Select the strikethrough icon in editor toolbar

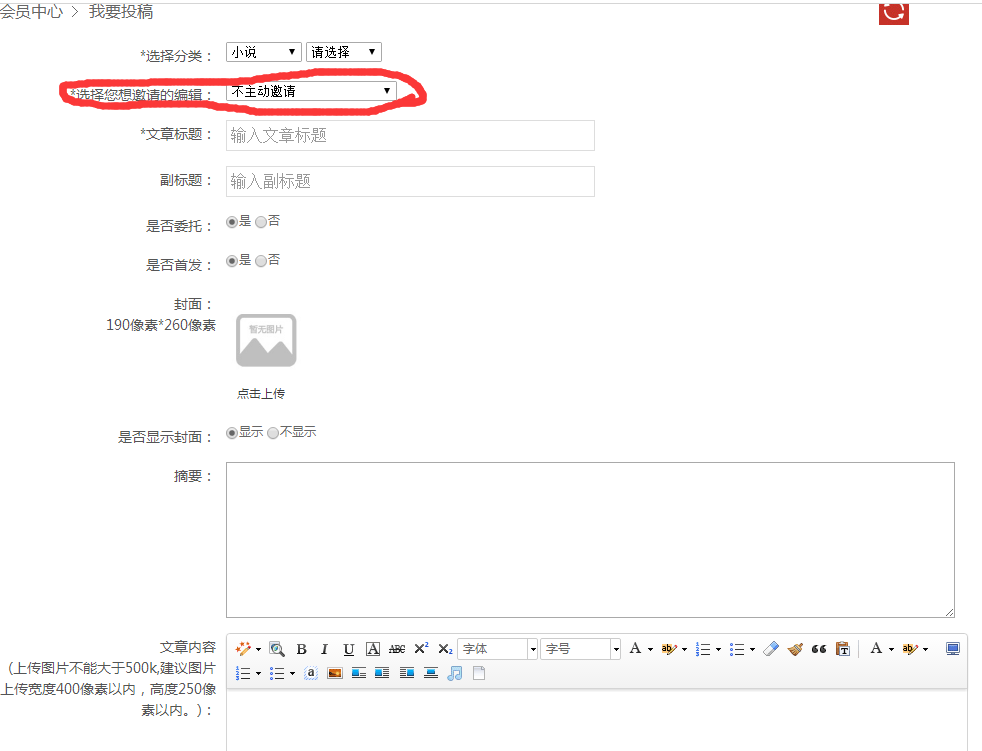point(396,648)
